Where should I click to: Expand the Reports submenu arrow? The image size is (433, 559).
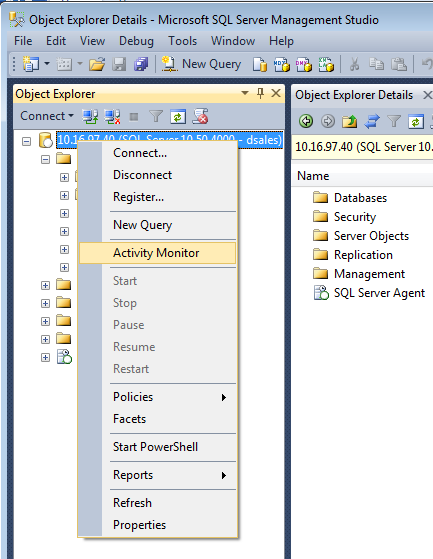pos(223,475)
